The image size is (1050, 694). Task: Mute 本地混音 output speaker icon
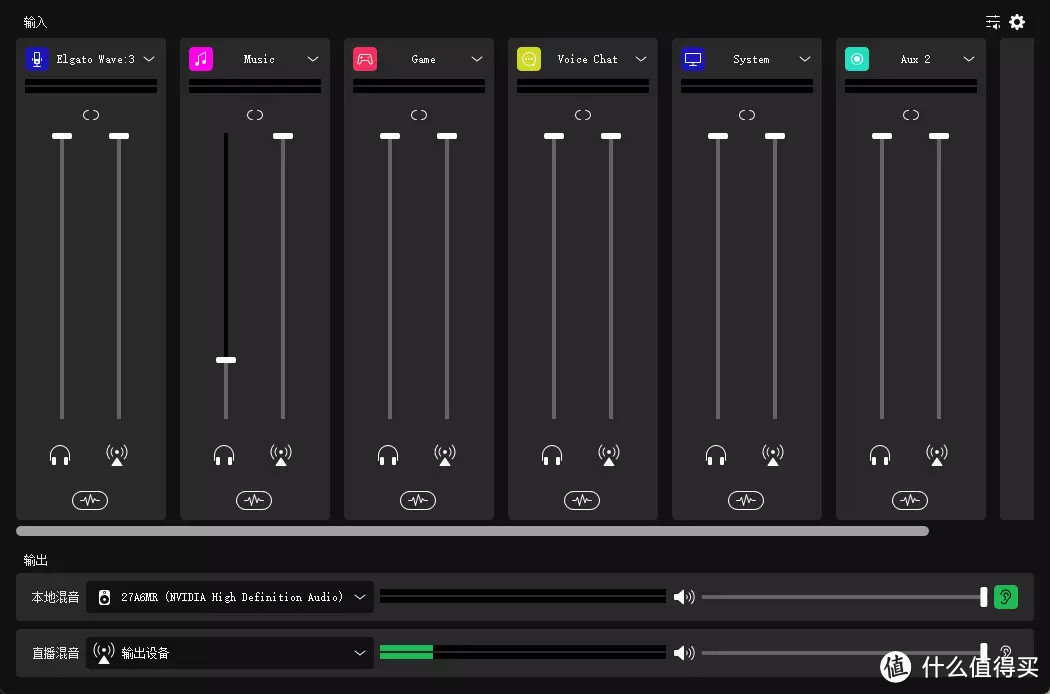[x=684, y=597]
